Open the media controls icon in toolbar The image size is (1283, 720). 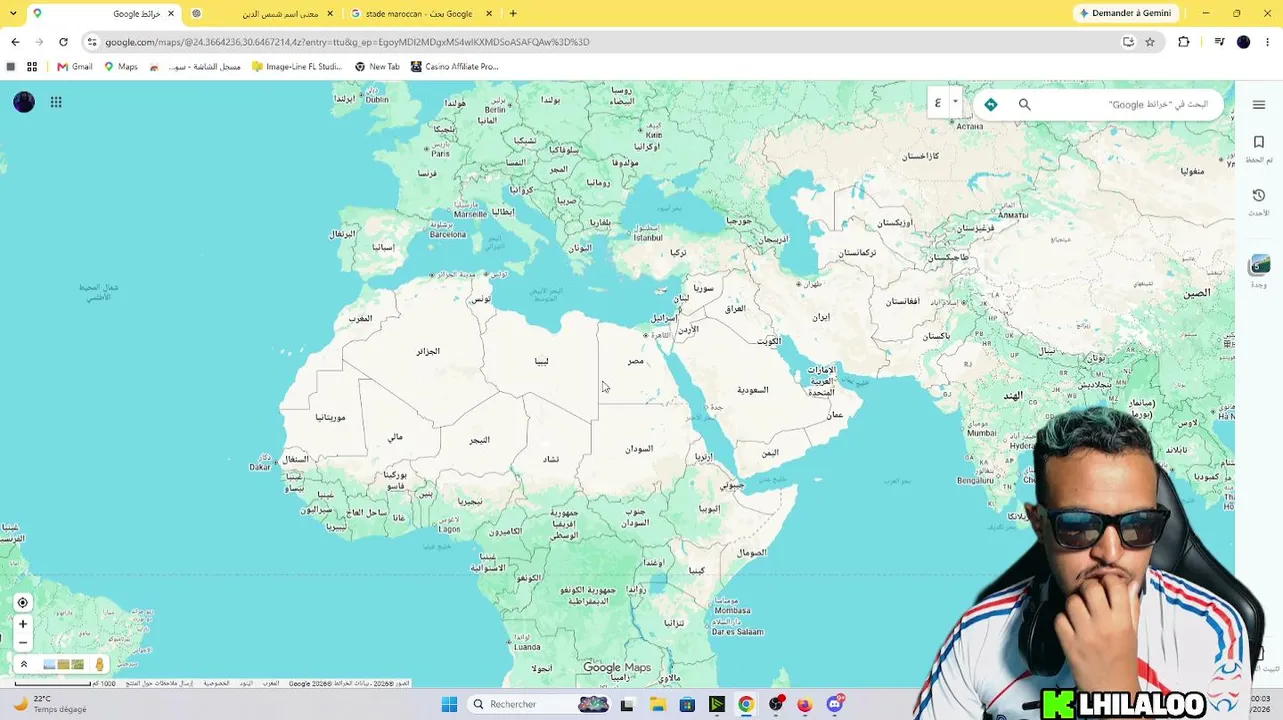coord(1219,42)
